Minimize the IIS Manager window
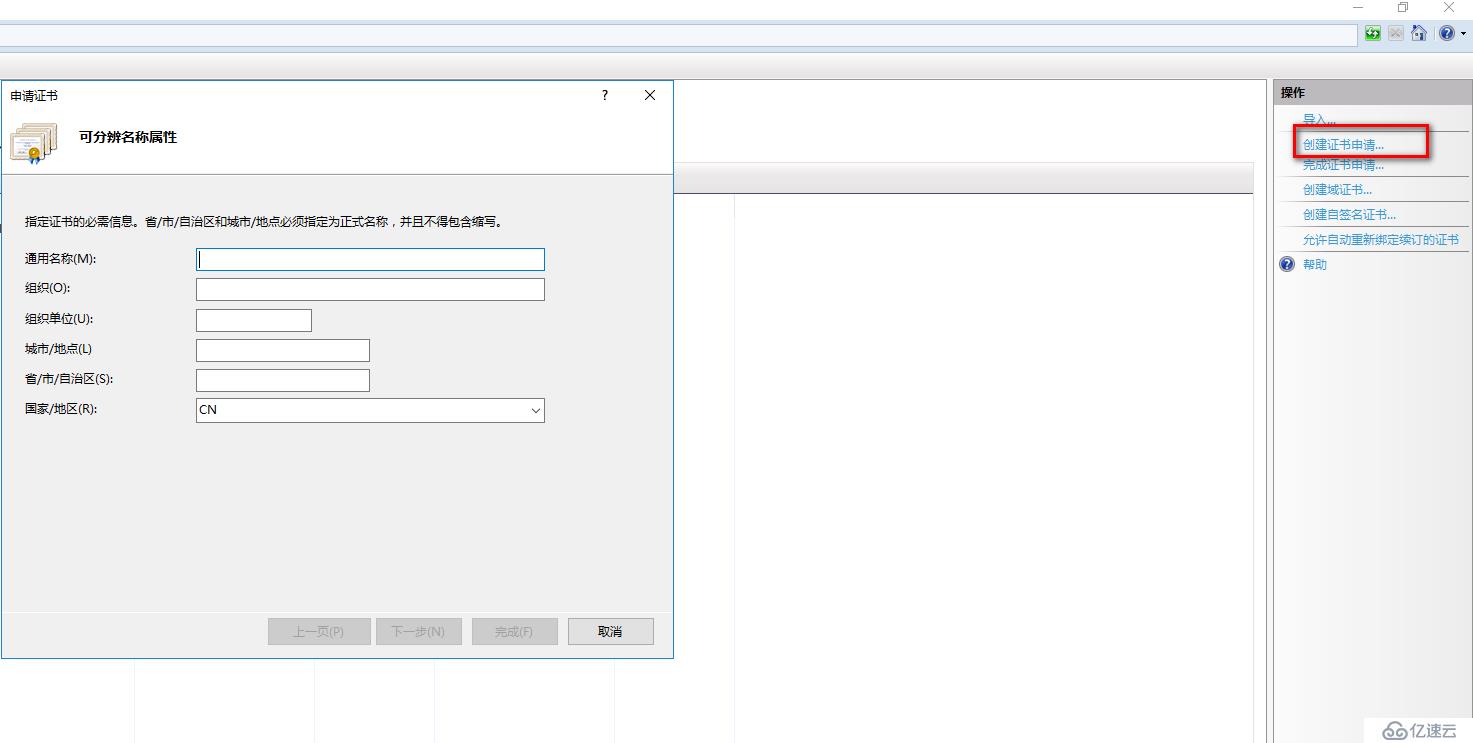Image resolution: width=1473 pixels, height=743 pixels. pos(1358,8)
